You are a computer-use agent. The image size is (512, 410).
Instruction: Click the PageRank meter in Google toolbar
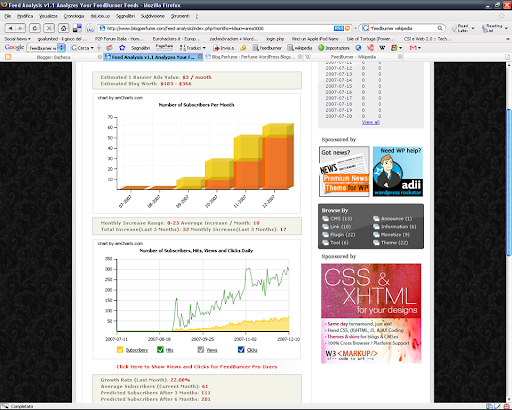click(x=164, y=47)
